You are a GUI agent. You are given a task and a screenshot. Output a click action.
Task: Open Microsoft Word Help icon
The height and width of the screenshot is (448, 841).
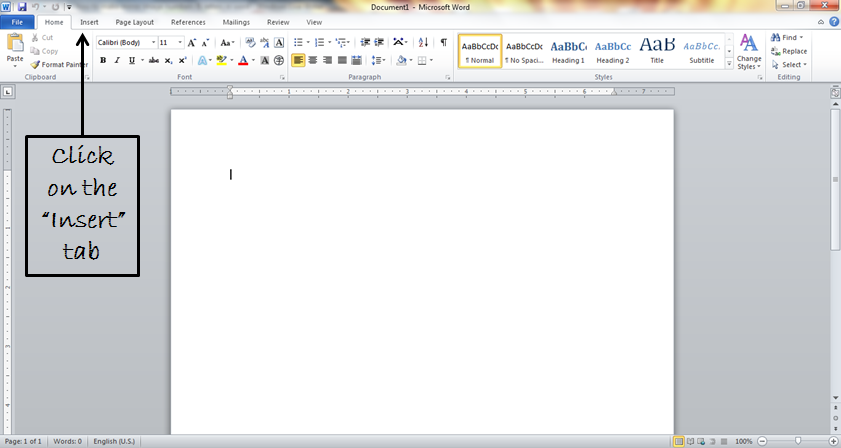[834, 22]
